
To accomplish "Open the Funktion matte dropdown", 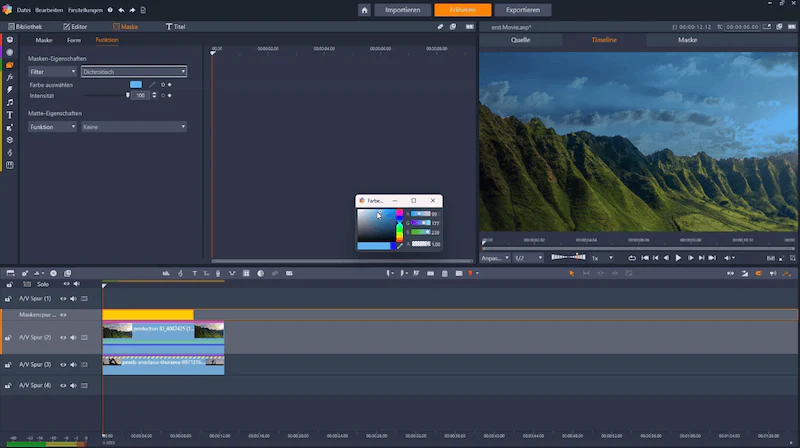I will point(52,127).
